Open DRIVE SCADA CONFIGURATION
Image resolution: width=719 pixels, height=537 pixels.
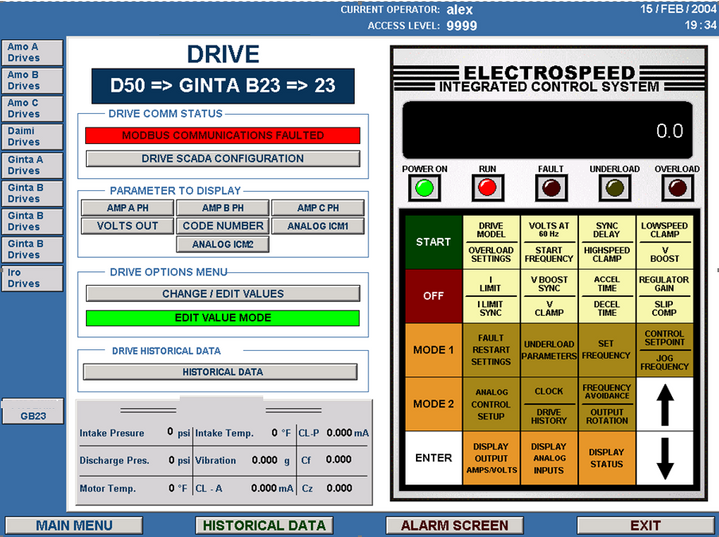click(x=223, y=159)
